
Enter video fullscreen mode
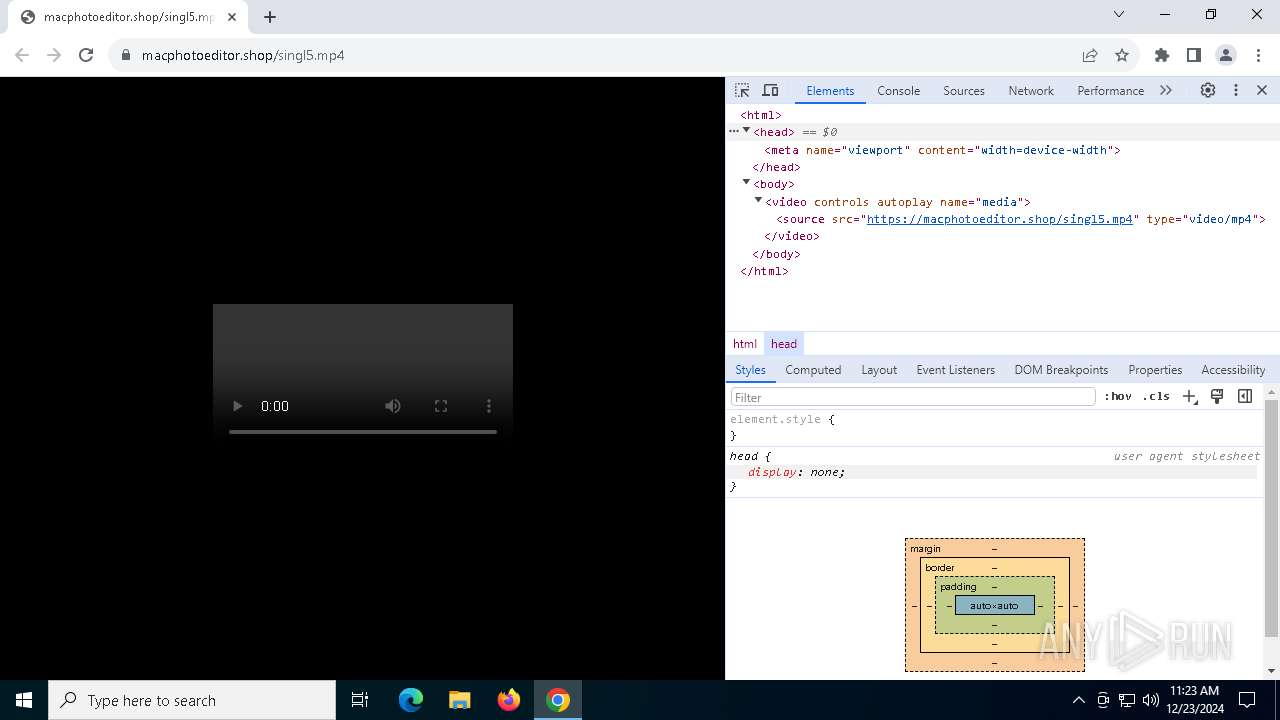coord(441,406)
